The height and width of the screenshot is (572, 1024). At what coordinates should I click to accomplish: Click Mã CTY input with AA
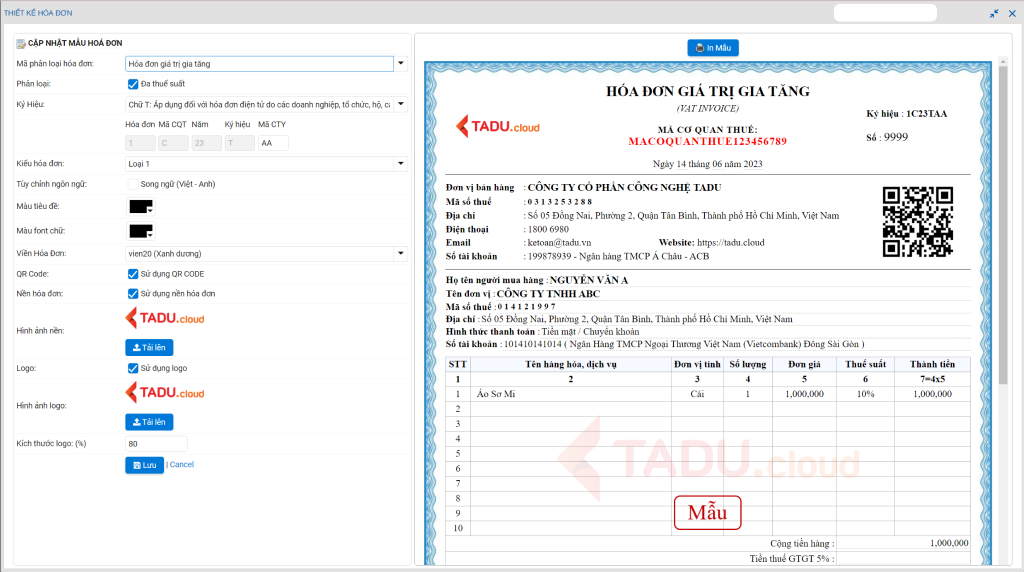point(273,143)
